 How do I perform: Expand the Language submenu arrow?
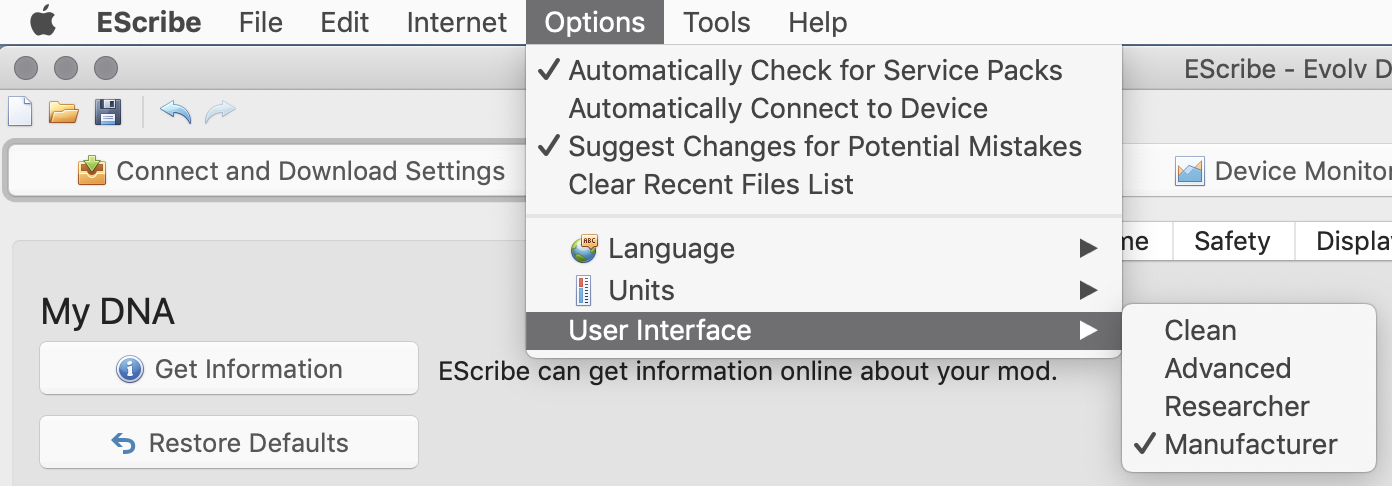pos(1088,249)
